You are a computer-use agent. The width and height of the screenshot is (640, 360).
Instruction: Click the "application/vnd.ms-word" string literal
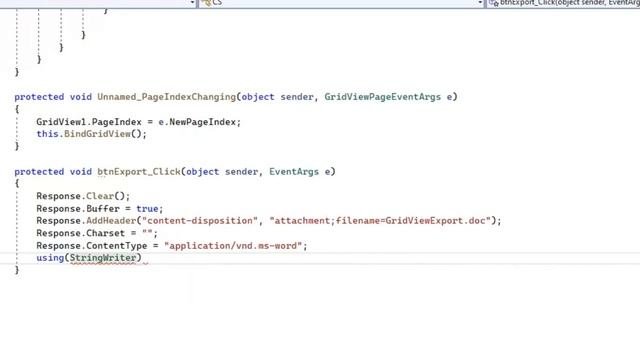(233, 246)
